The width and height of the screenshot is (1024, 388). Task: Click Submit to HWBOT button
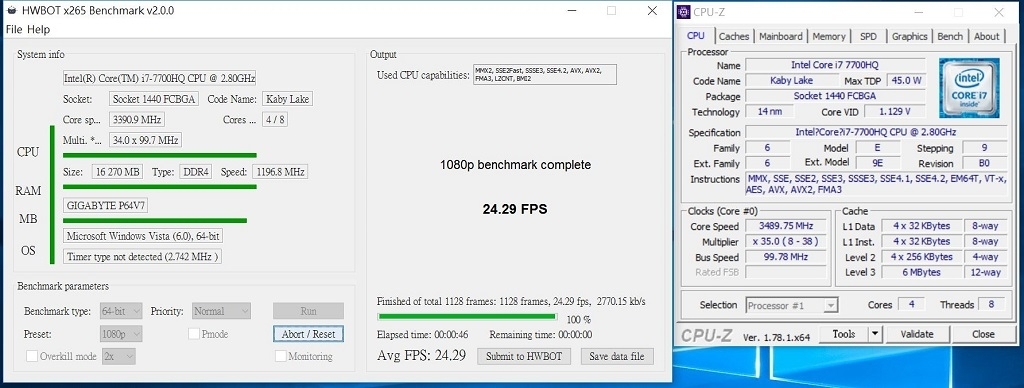524,356
